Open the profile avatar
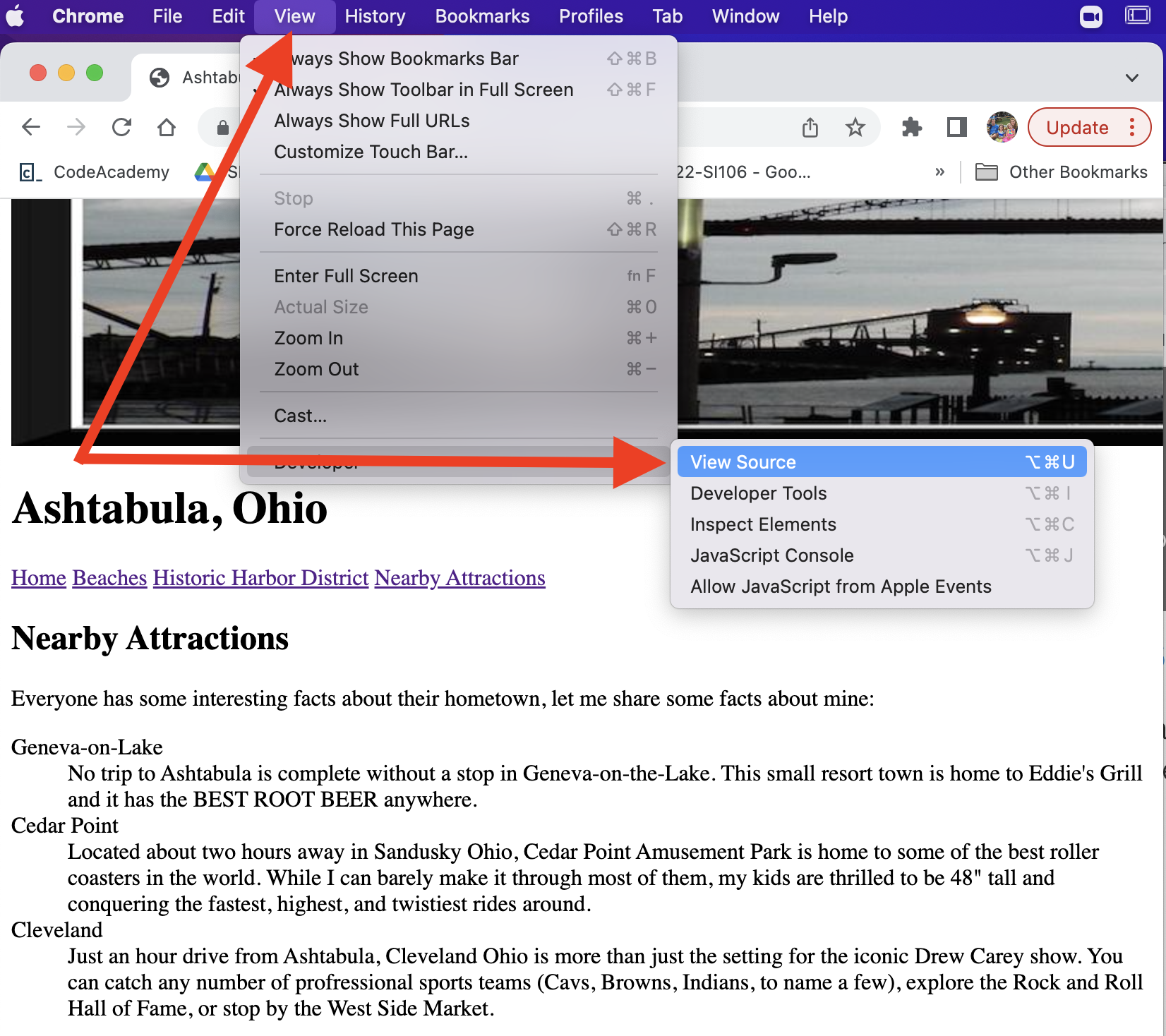Image resolution: width=1166 pixels, height=1036 pixels. pyautogui.click(x=1002, y=127)
